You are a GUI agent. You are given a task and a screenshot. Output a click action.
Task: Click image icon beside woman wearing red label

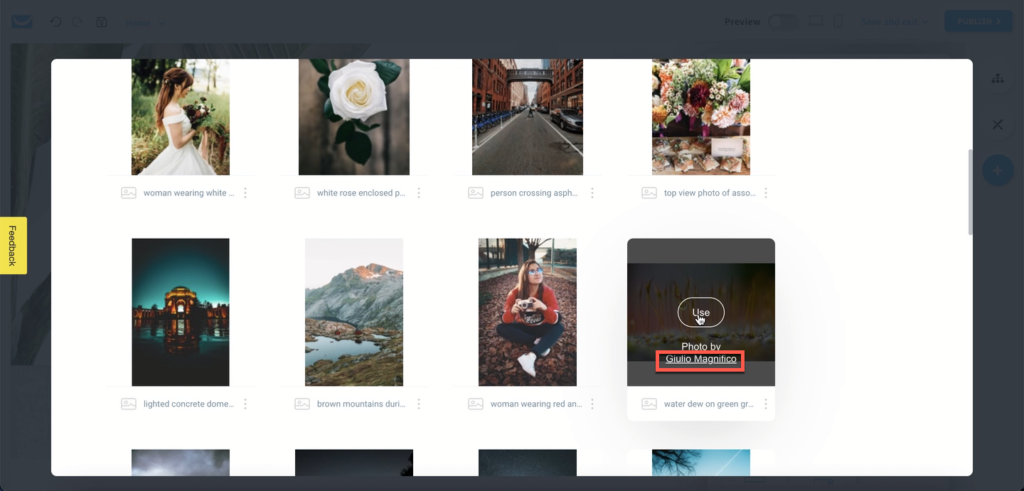click(475, 404)
